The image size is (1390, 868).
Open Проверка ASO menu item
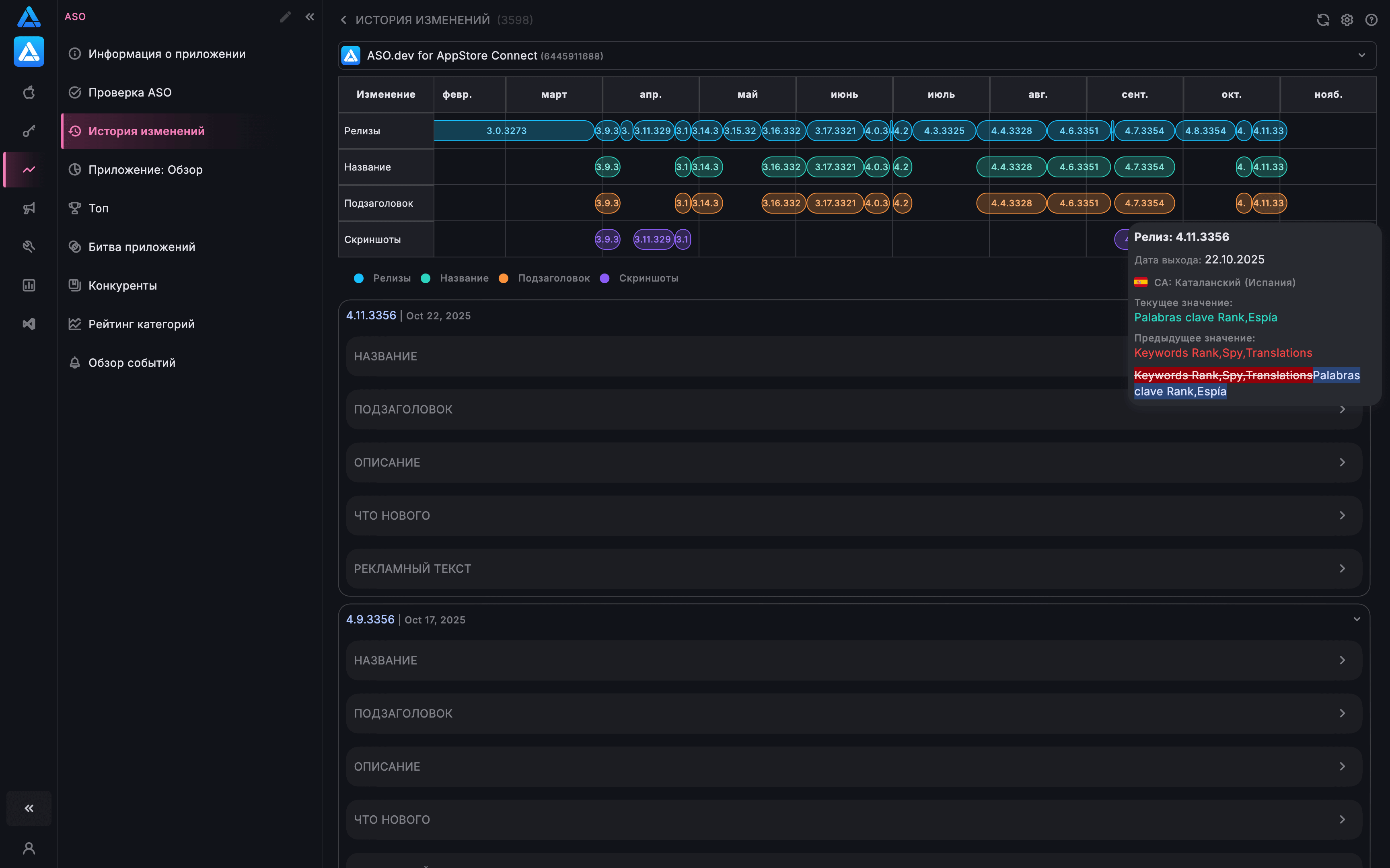[x=130, y=93]
